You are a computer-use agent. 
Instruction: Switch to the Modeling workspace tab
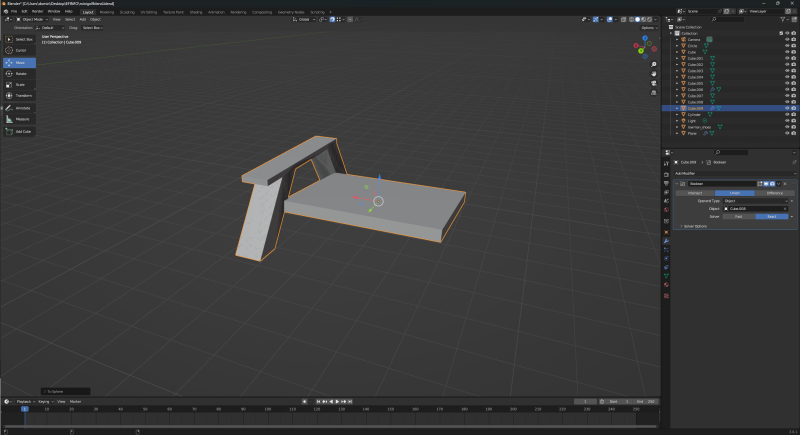click(x=107, y=12)
